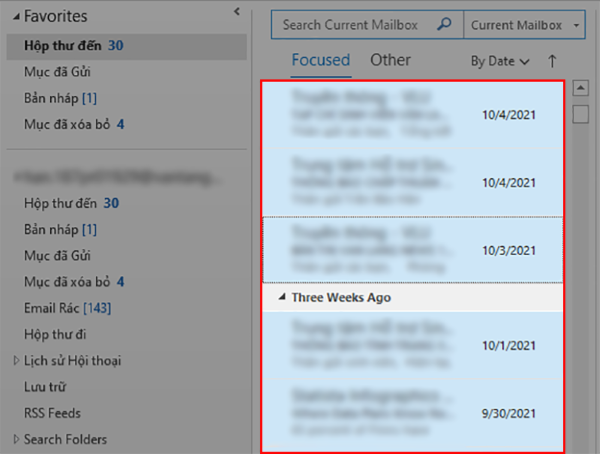Select the RSS Feeds folder

pos(52,413)
